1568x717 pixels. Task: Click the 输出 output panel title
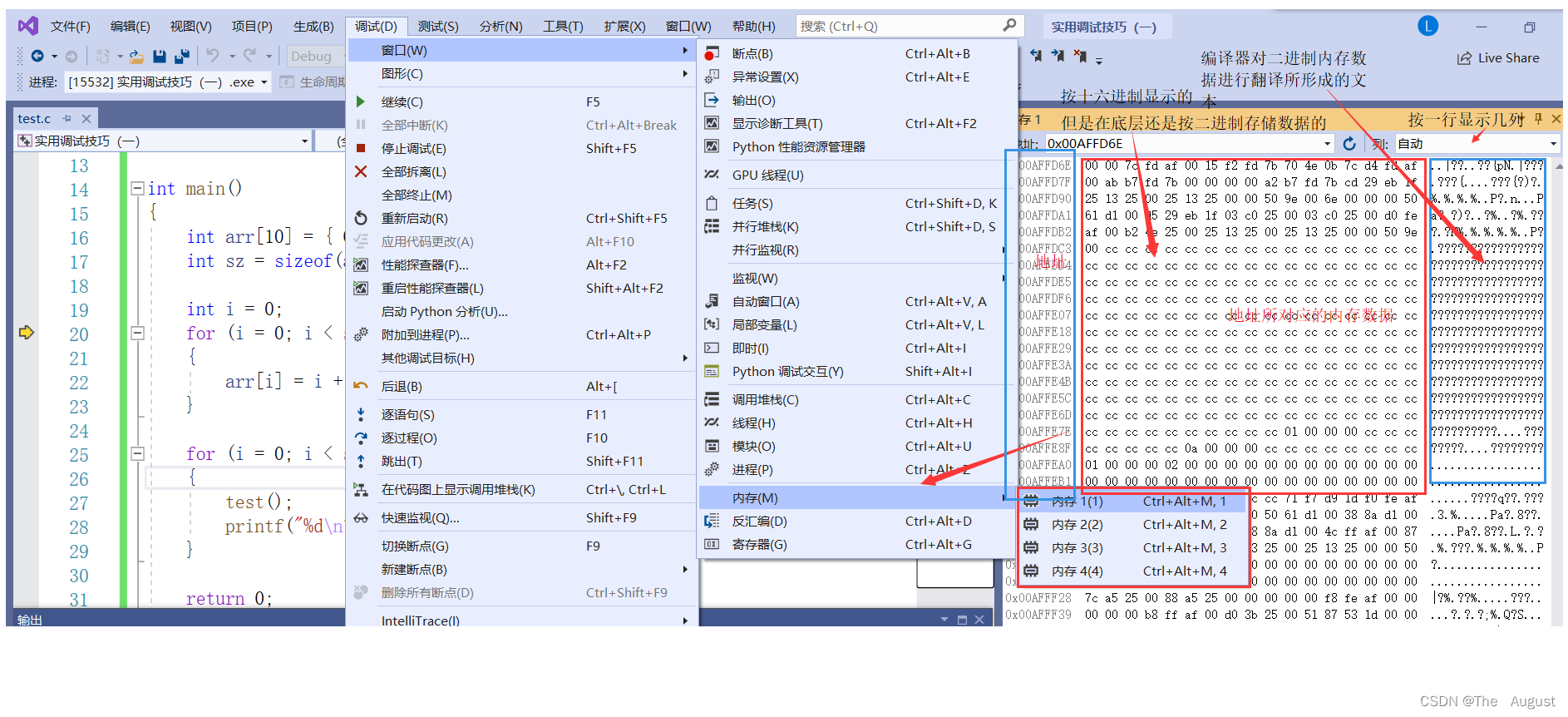pos(29,620)
